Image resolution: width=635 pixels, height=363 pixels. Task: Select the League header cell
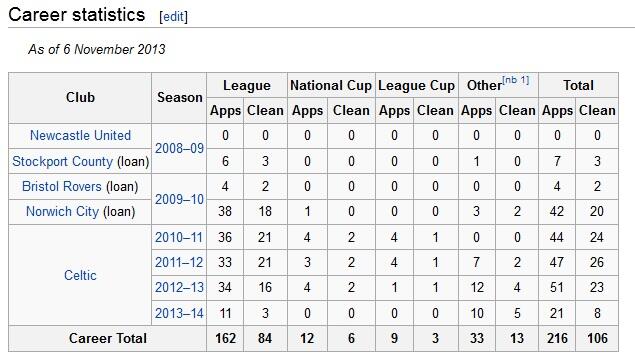click(247, 85)
